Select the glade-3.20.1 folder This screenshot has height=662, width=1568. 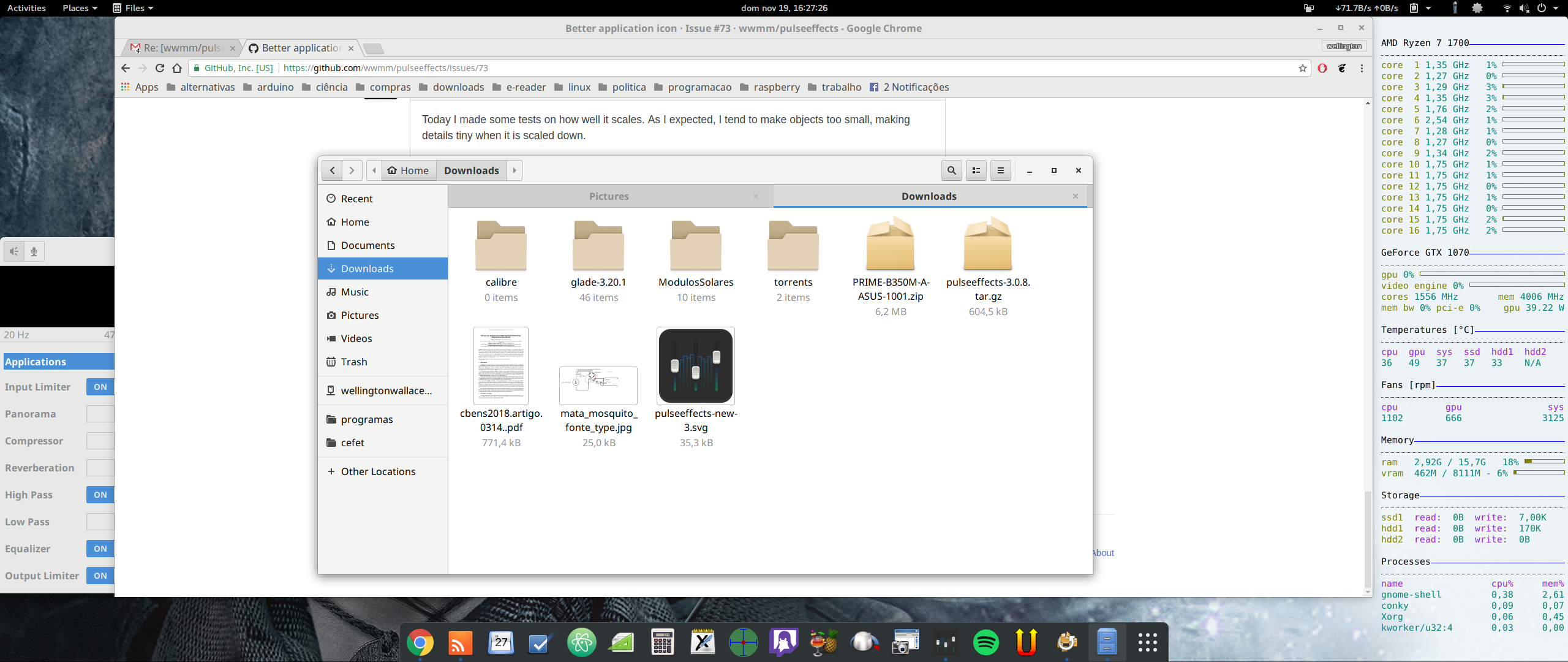pos(598,245)
